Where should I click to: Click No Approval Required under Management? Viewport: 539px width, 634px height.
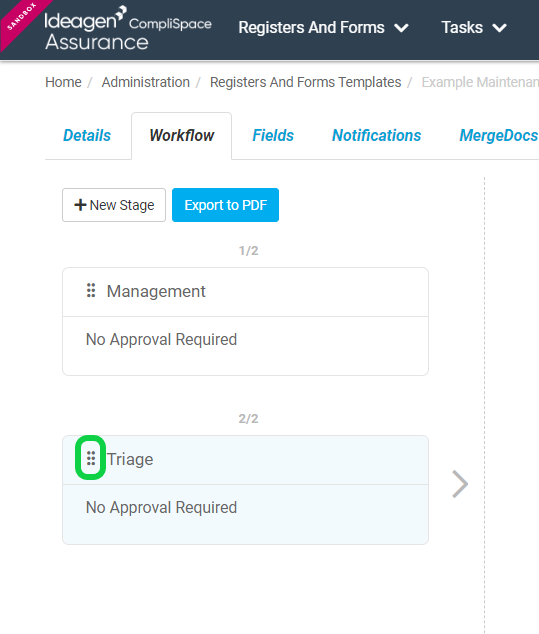pyautogui.click(x=161, y=340)
